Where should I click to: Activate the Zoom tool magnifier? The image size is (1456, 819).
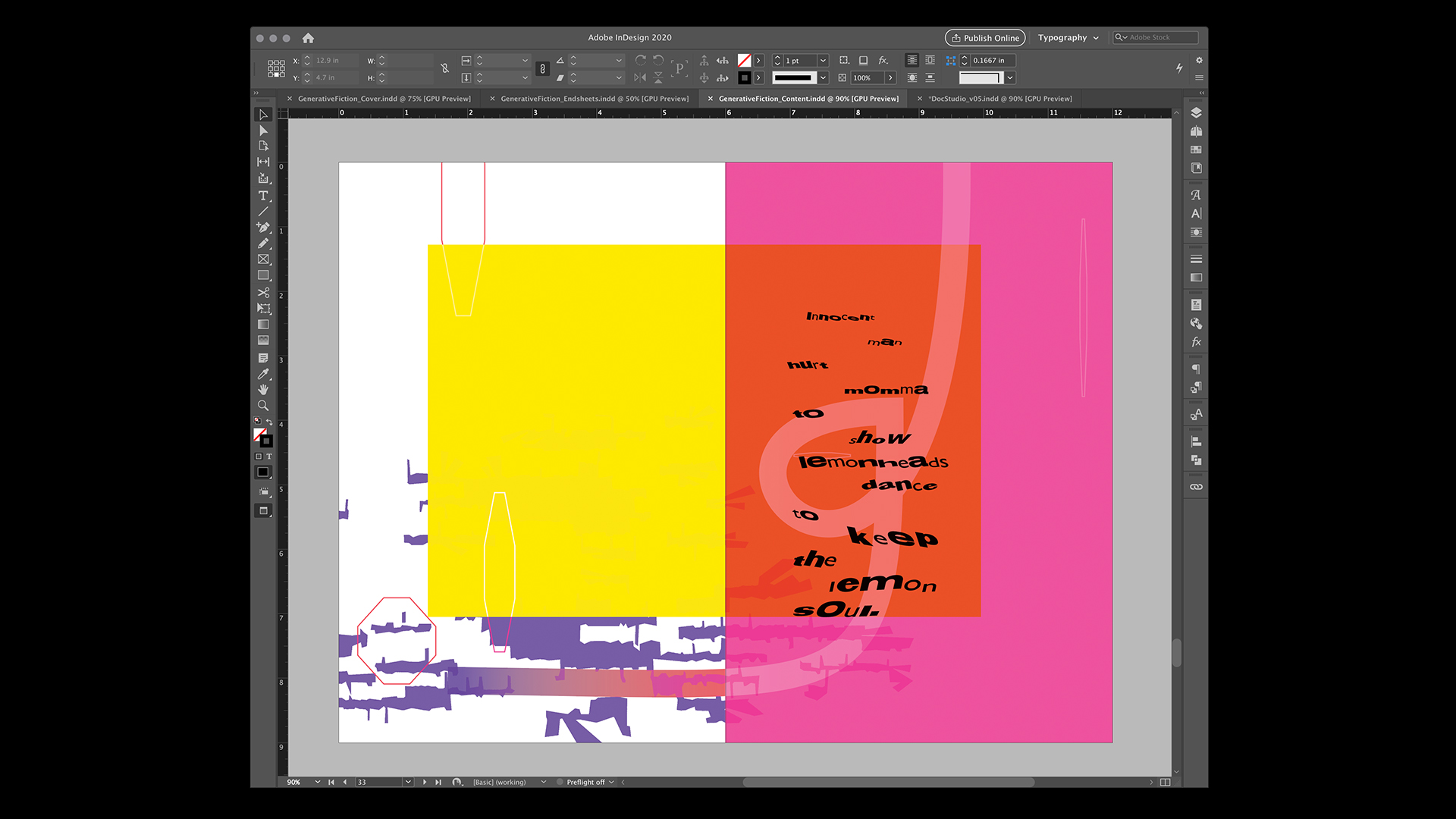point(263,406)
